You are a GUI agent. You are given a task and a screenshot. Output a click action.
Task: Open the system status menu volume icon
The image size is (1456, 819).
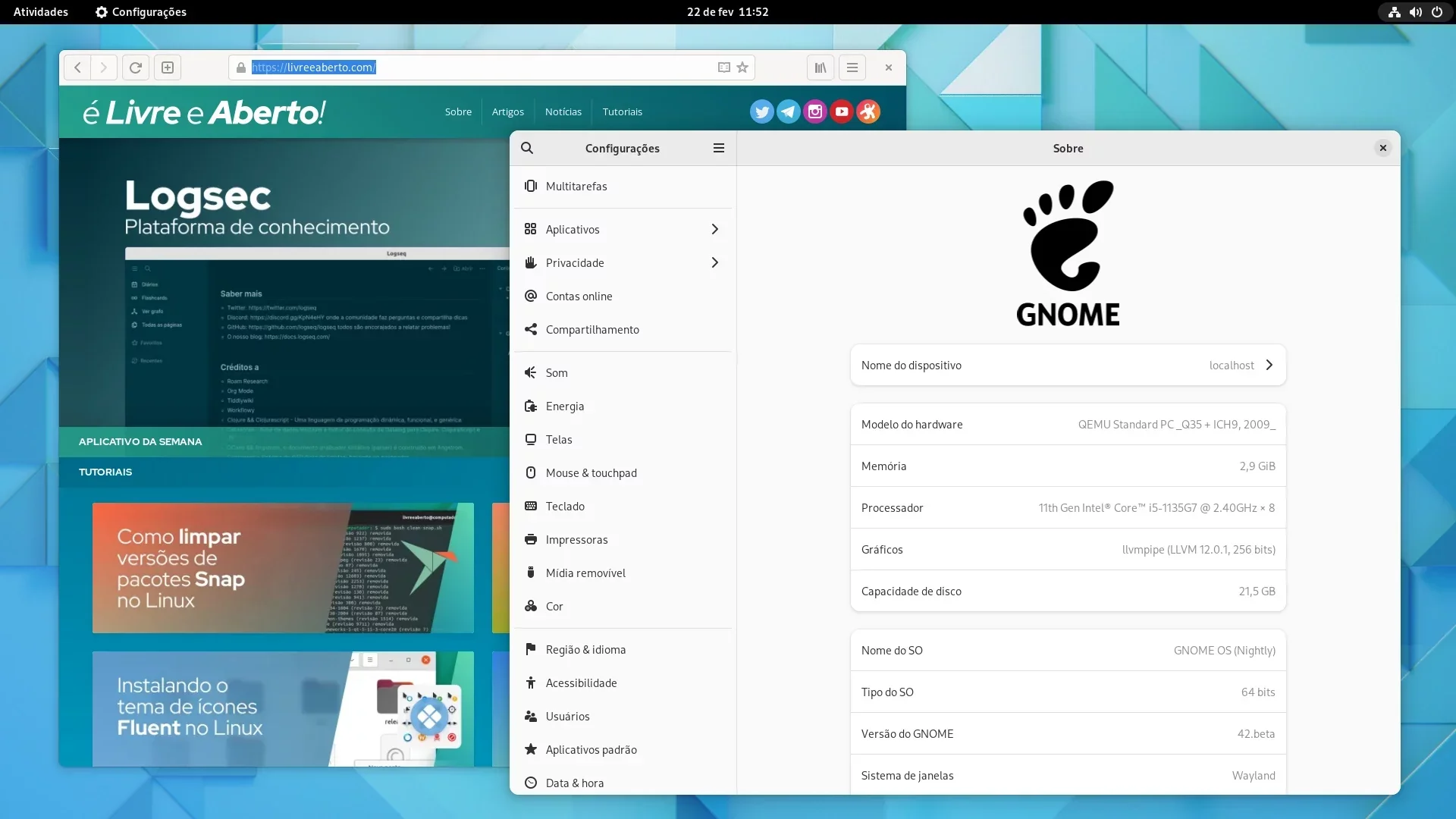[x=1415, y=12]
